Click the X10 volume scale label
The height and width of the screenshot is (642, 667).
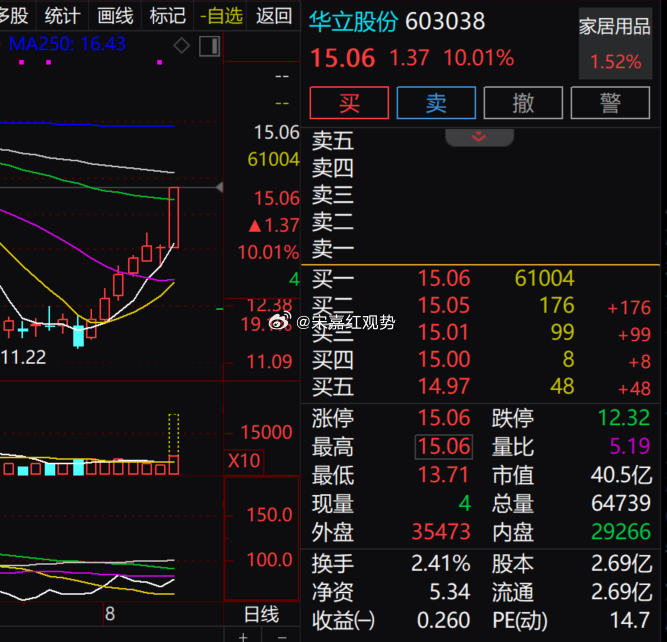pos(244,461)
